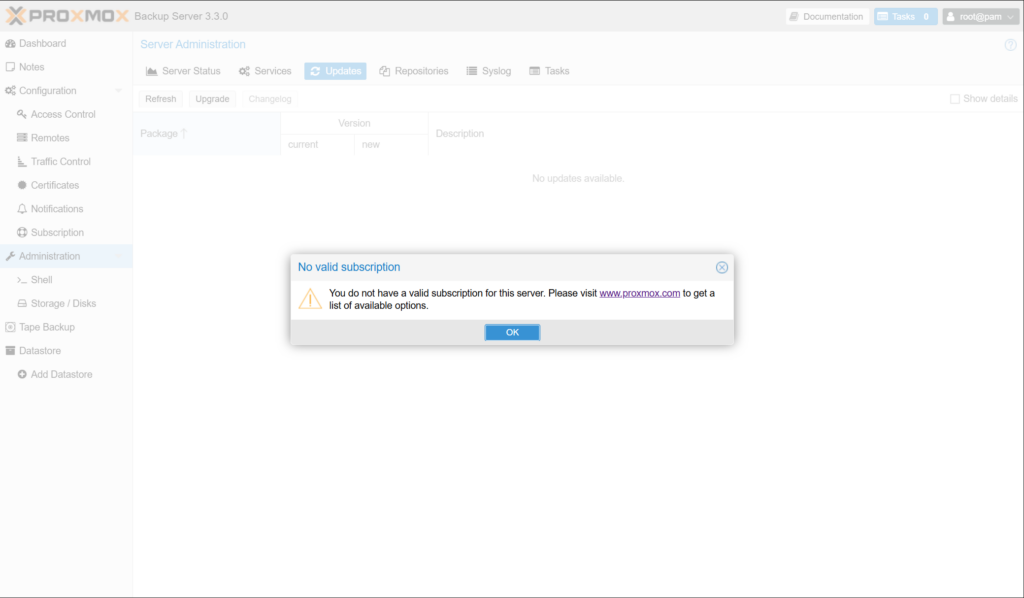Image resolution: width=1024 pixels, height=598 pixels.
Task: Open the www.proxmox.com link
Action: 639,293
